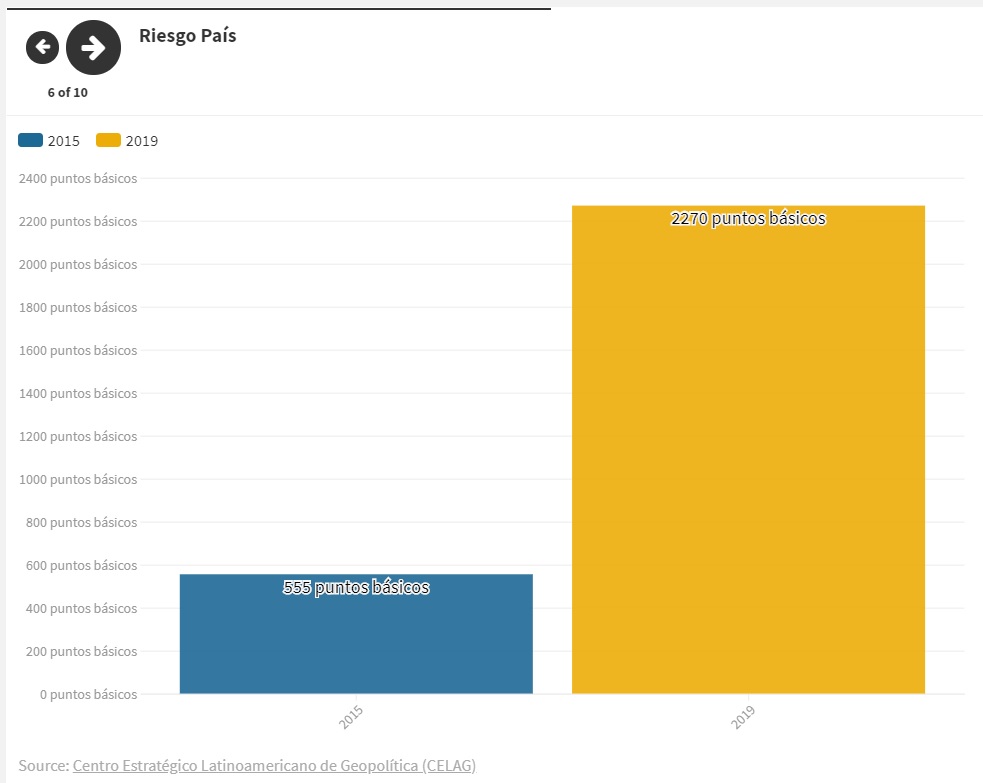
Task: Toggle the 2015 legend label
Action: click(x=64, y=141)
